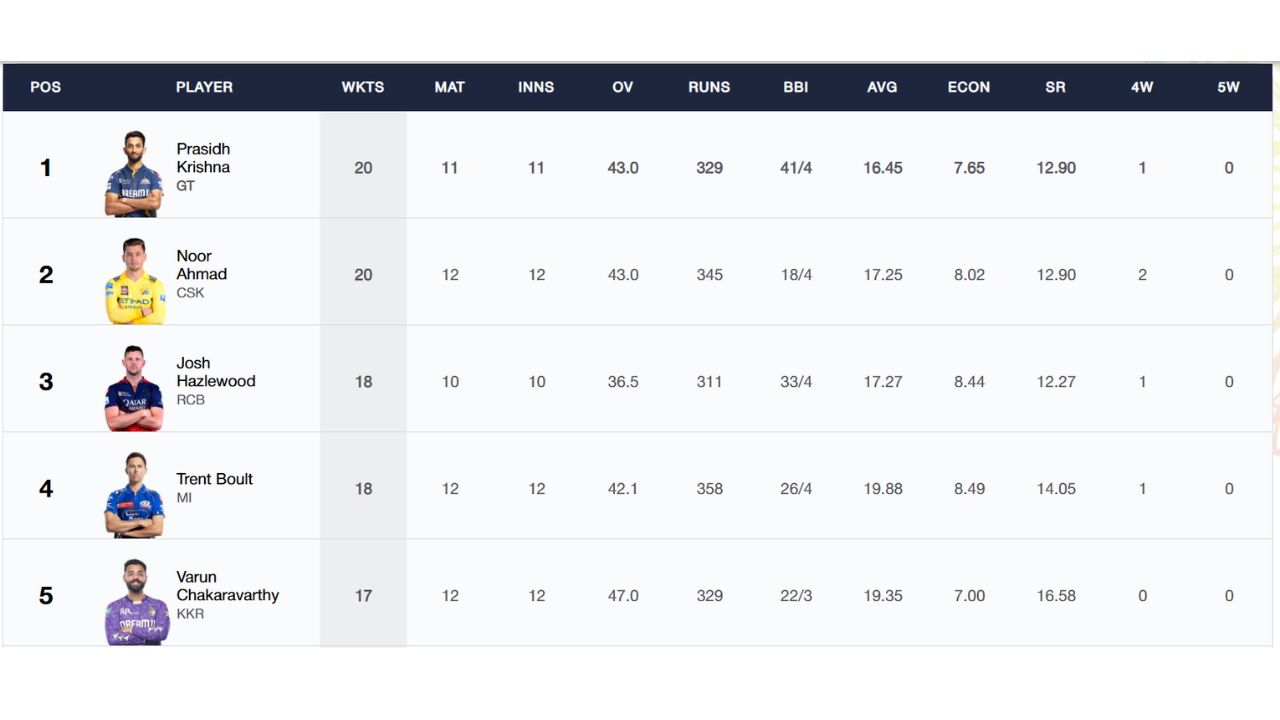Click best bowling figure 26/4
The width and height of the screenshot is (1280, 720).
click(796, 489)
